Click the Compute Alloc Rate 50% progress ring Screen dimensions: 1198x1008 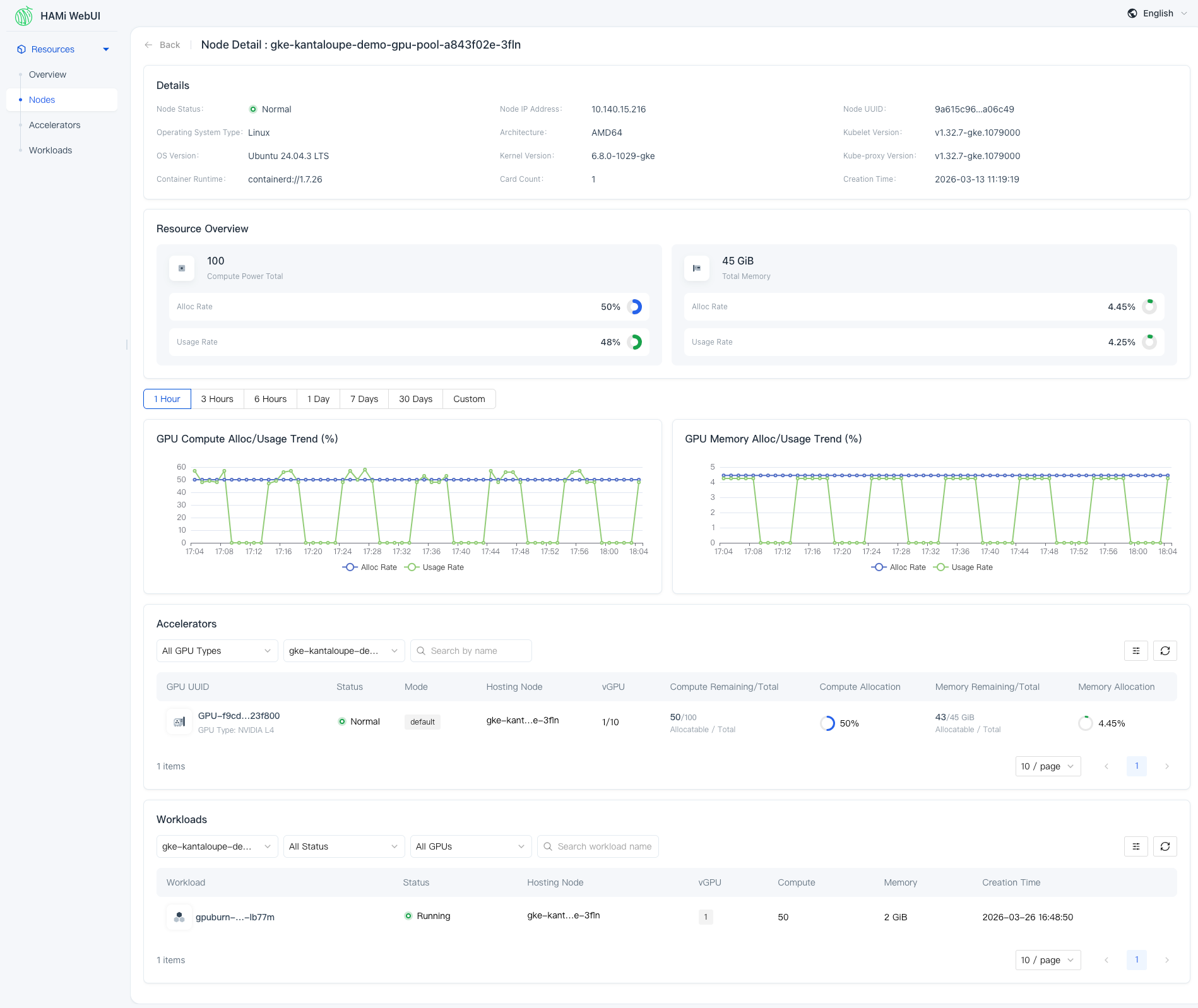(635, 307)
